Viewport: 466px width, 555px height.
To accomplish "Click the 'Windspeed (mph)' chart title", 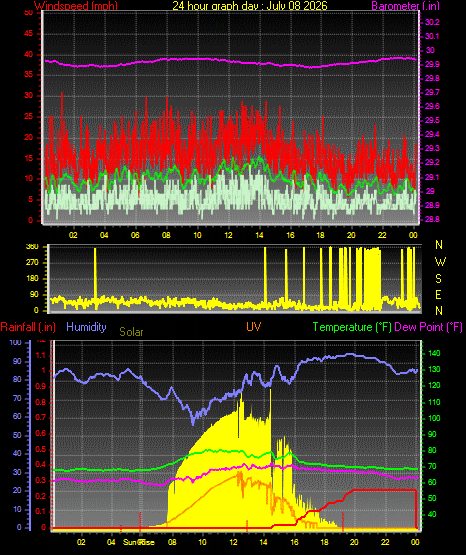I will tap(76, 6).
